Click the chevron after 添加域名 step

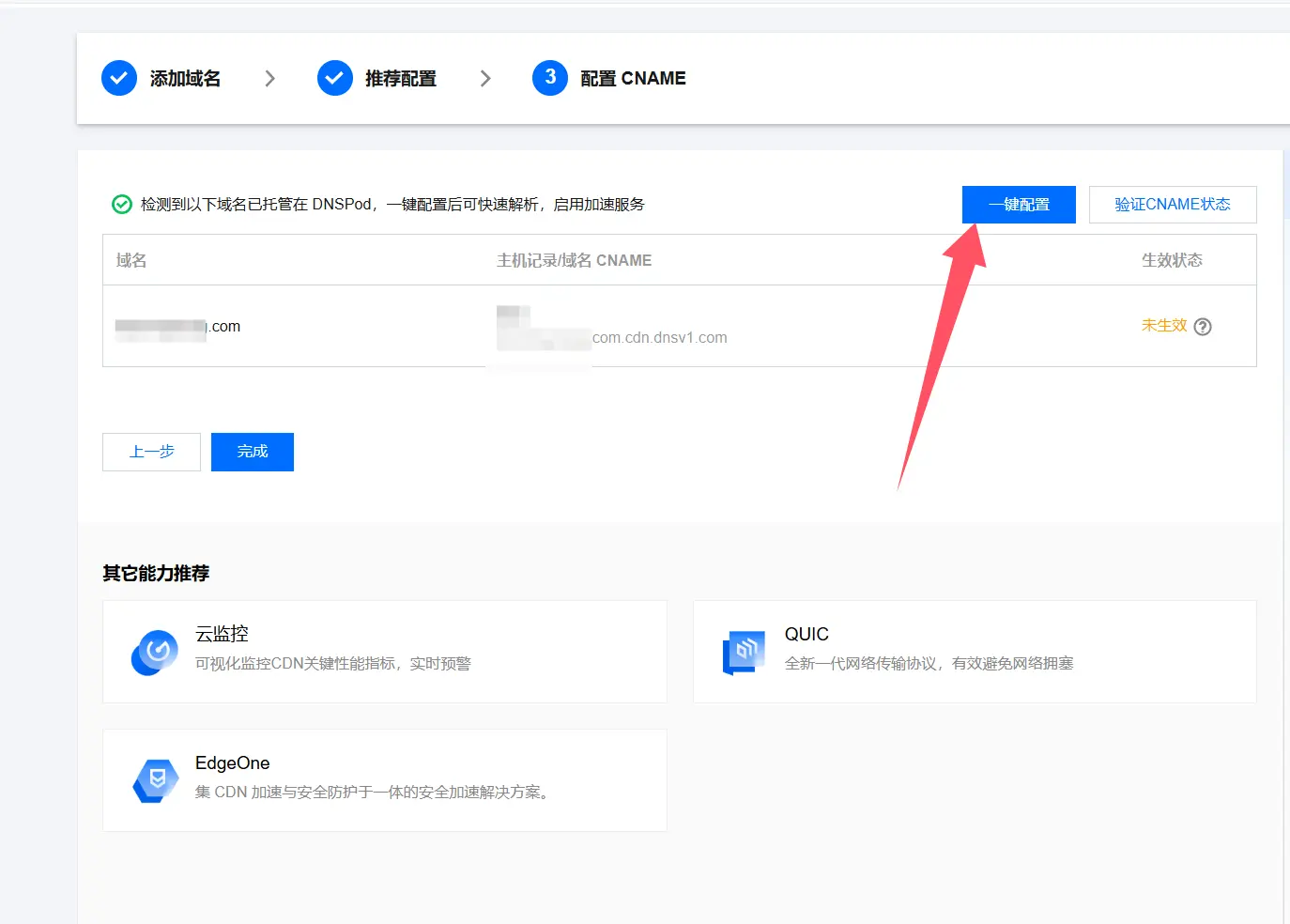[270, 79]
